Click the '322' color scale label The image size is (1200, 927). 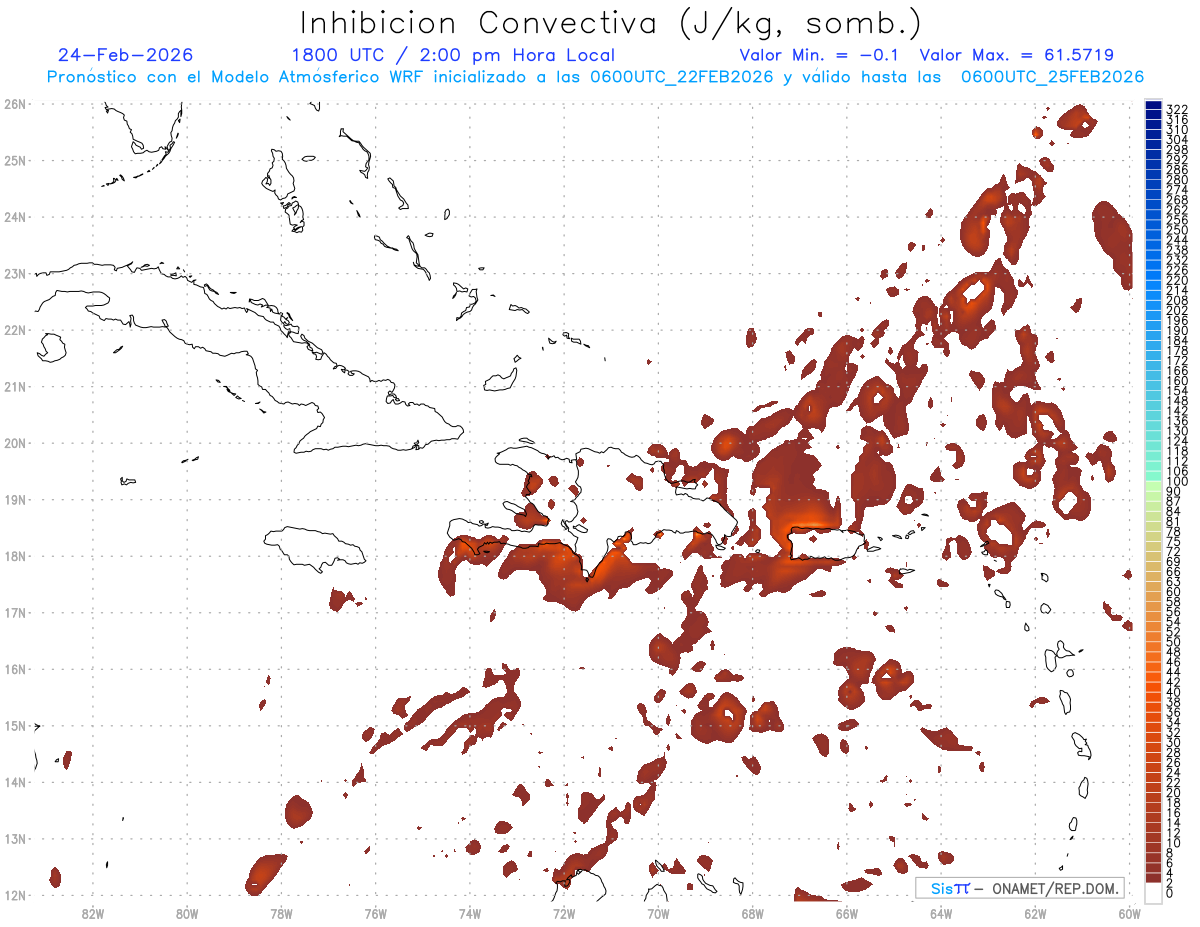click(1177, 108)
